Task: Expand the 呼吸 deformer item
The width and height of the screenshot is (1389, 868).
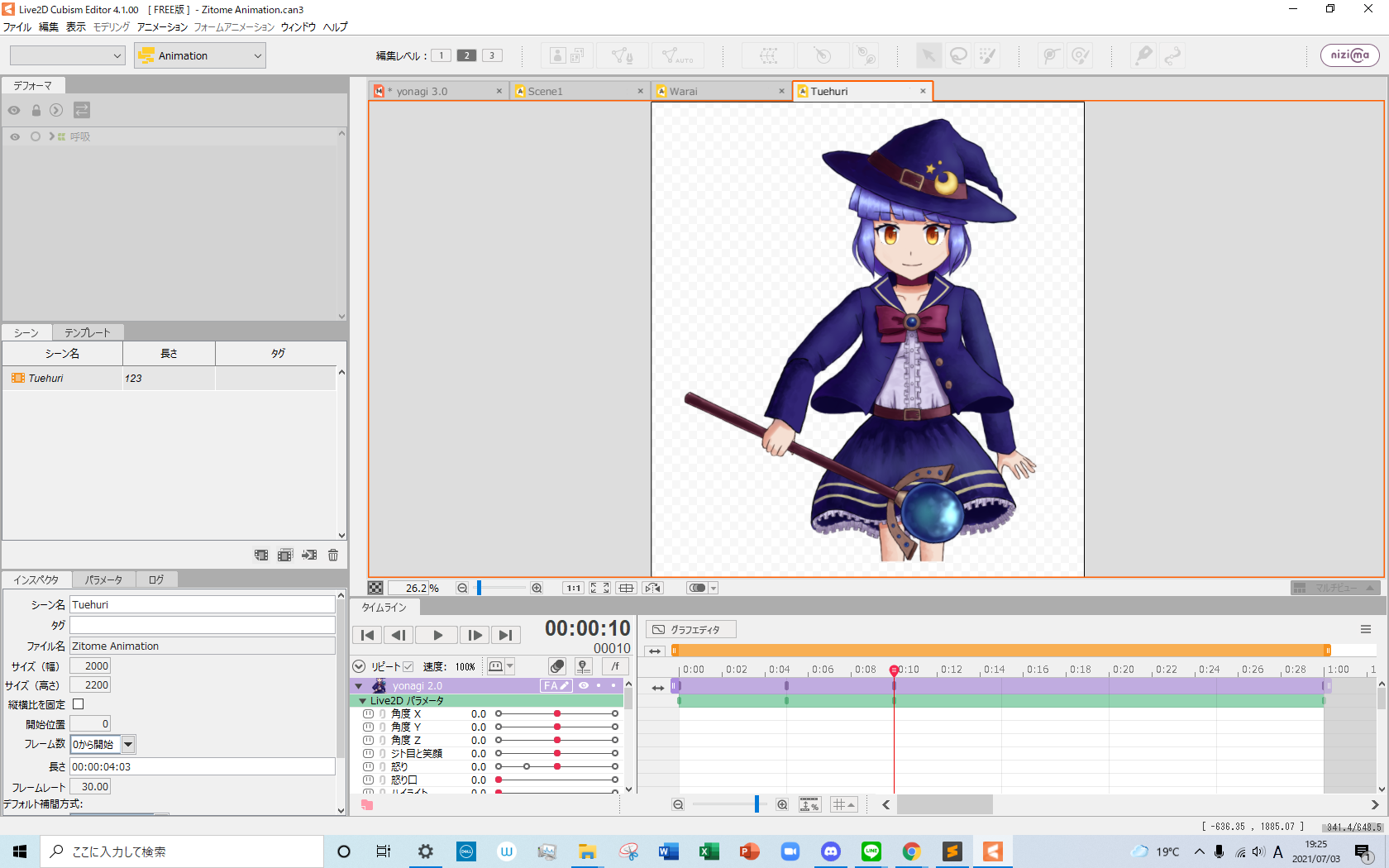Action: (x=51, y=136)
